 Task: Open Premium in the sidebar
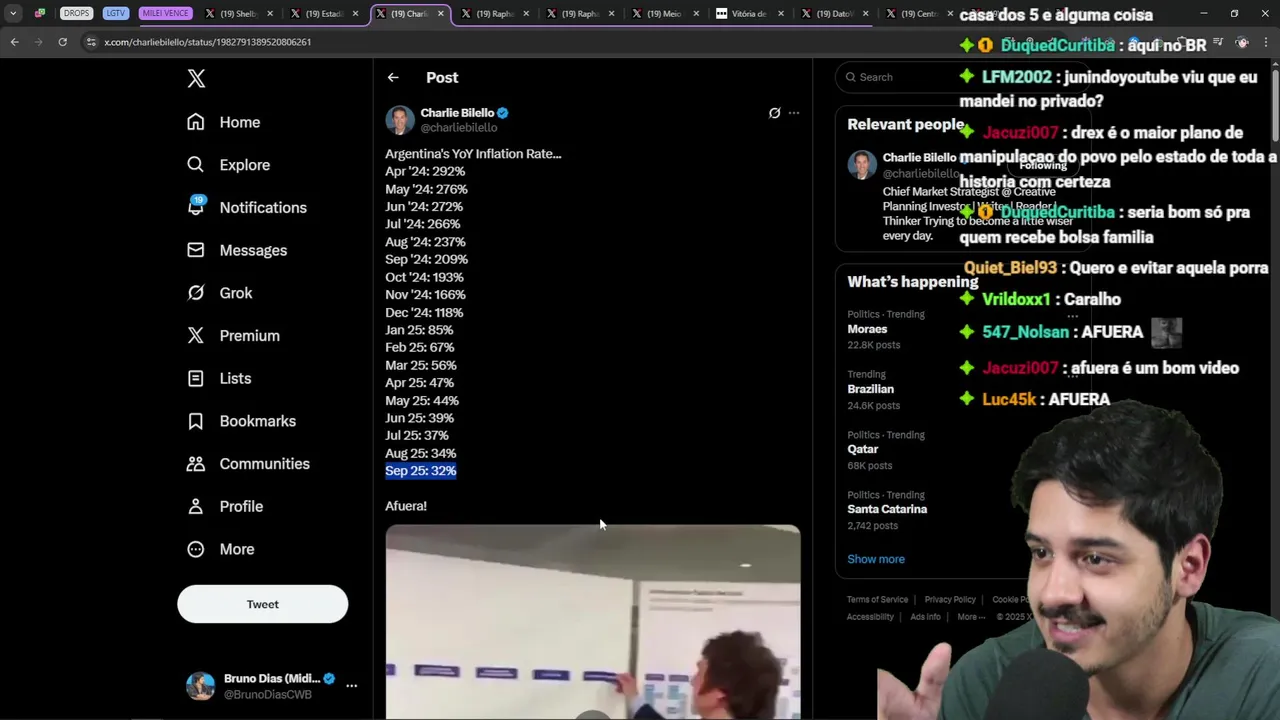coord(233,336)
